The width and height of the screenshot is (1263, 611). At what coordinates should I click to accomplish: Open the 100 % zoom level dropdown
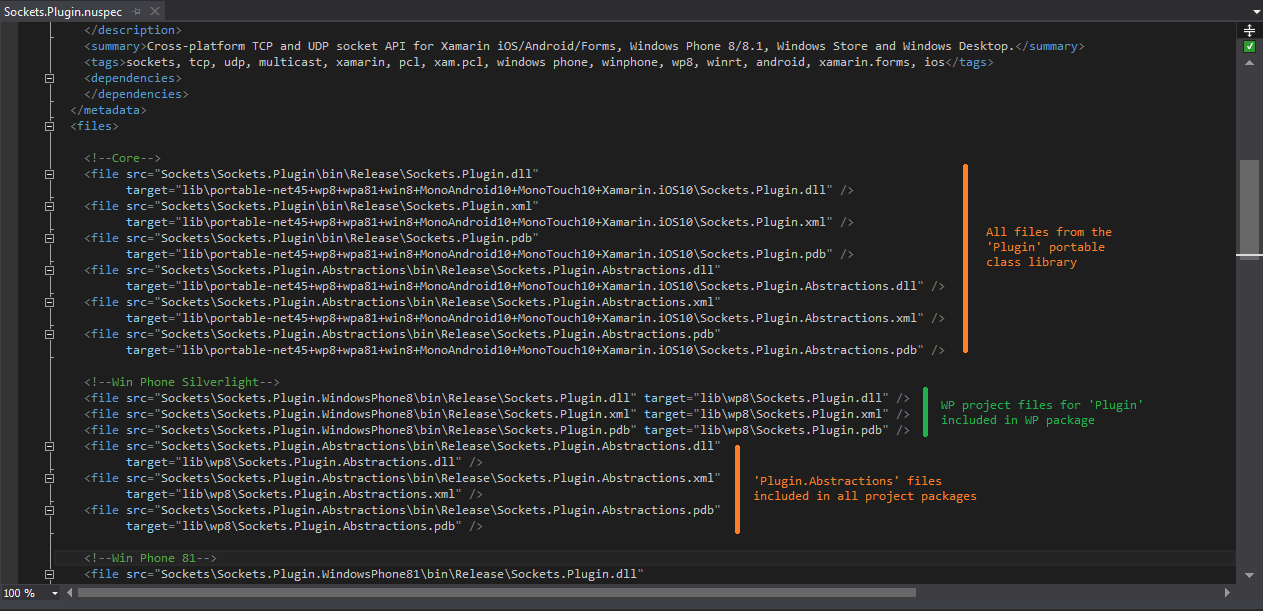point(55,593)
